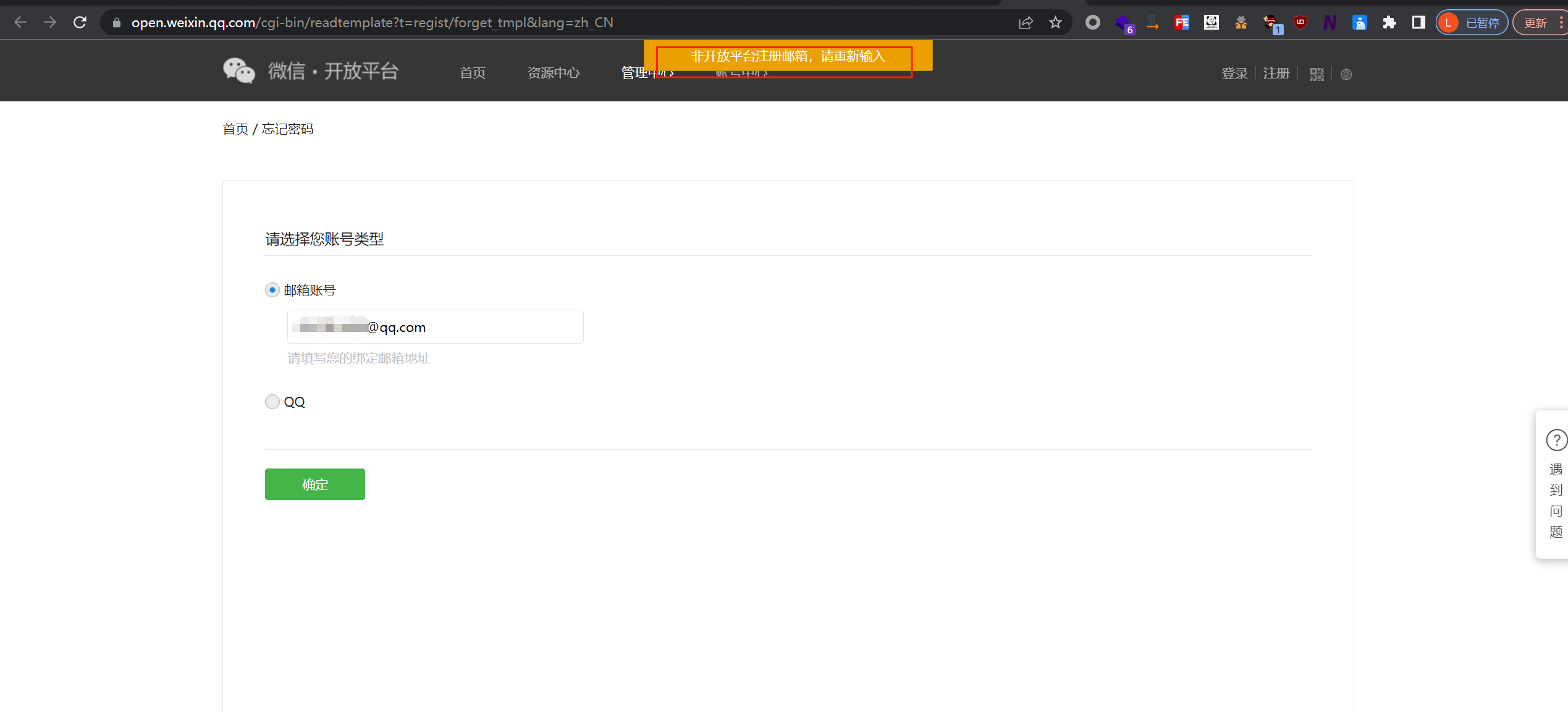Open the 资源中心 navigation item
This screenshot has width=1568, height=712.
[x=553, y=73]
